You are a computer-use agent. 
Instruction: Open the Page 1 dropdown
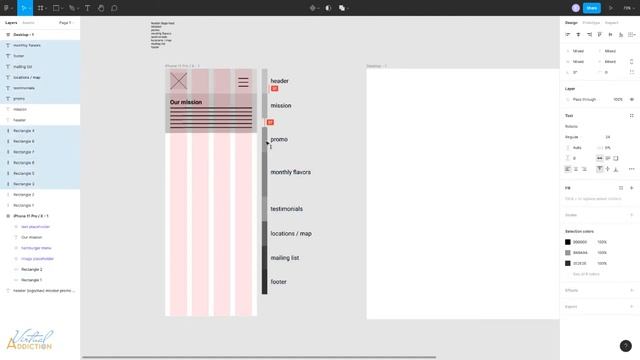pyautogui.click(x=66, y=23)
